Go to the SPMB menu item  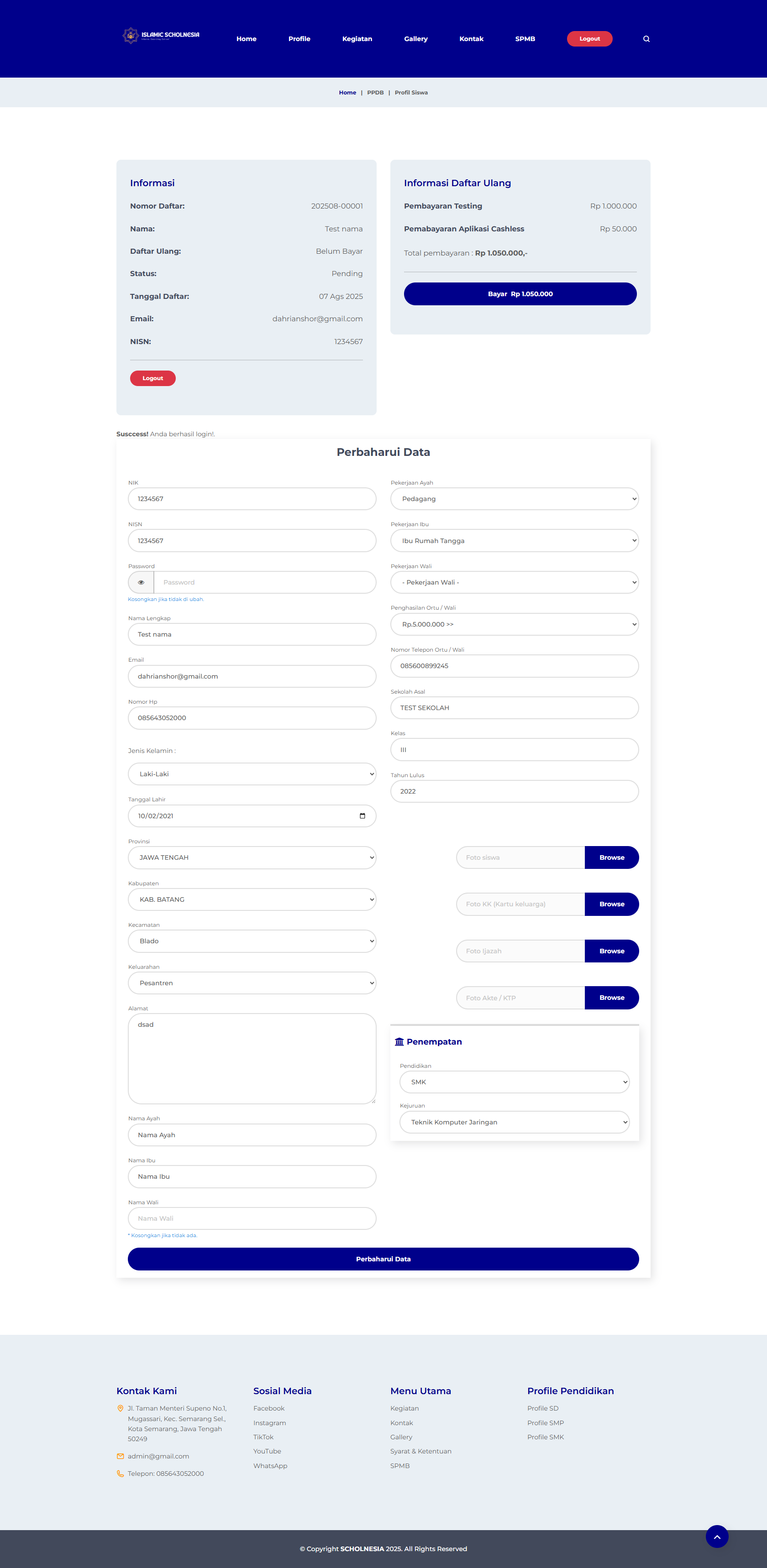point(525,39)
